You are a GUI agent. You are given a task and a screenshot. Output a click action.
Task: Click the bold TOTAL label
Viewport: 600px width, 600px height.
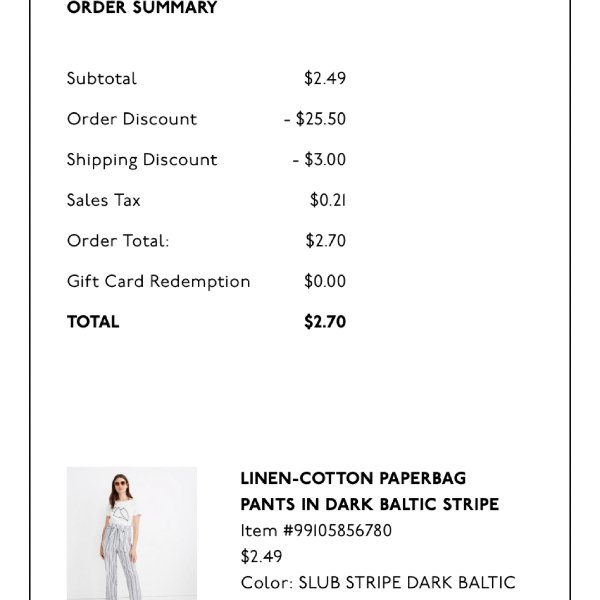[93, 322]
